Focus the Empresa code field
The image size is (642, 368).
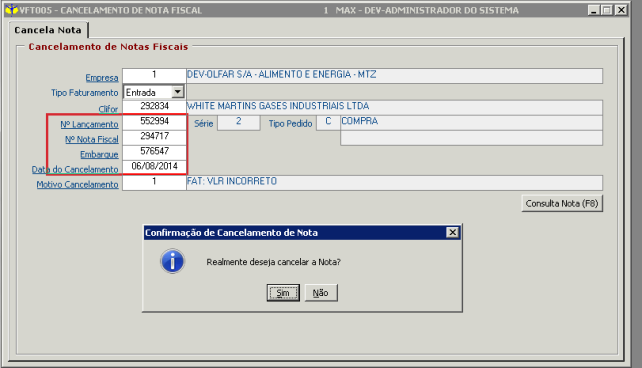pyautogui.click(x=154, y=75)
